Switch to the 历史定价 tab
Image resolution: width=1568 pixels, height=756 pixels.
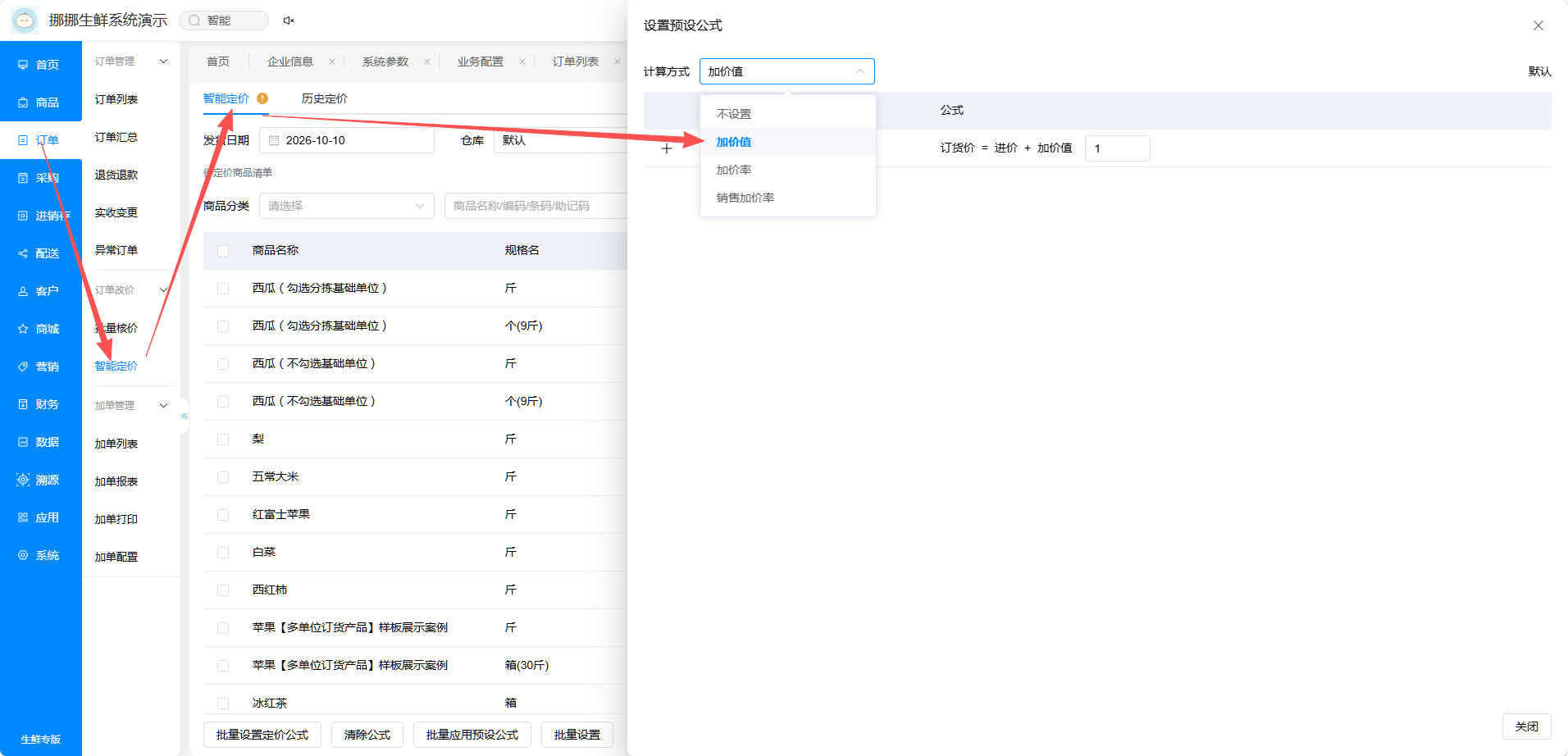(324, 98)
